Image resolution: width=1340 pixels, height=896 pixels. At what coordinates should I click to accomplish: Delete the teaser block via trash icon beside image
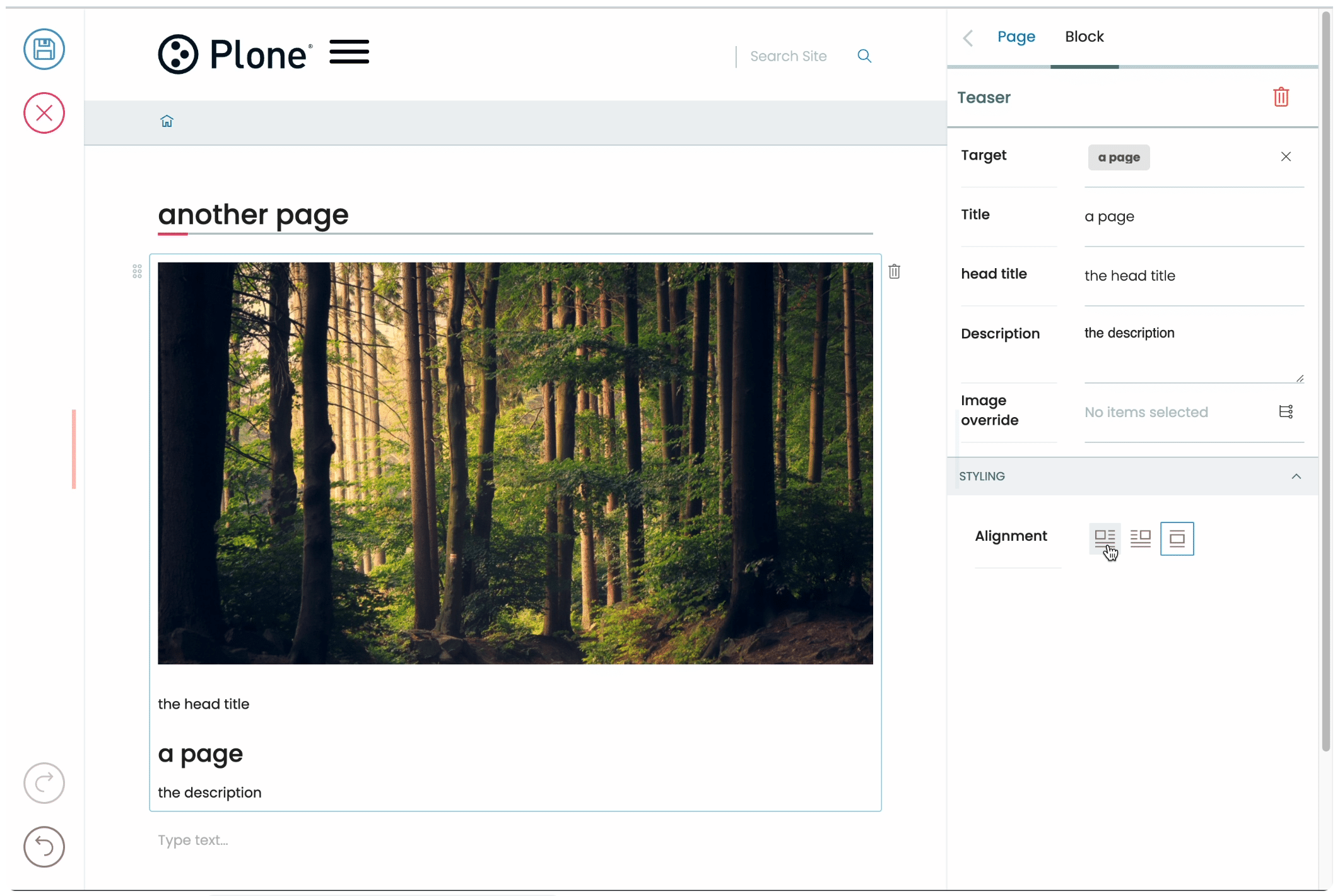click(894, 271)
